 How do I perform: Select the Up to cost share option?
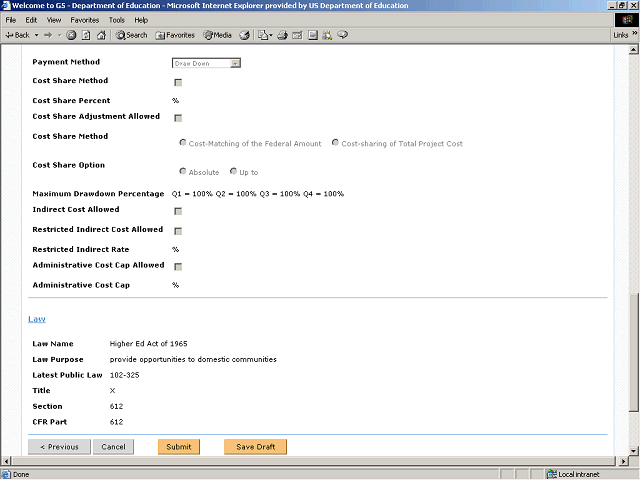click(233, 171)
